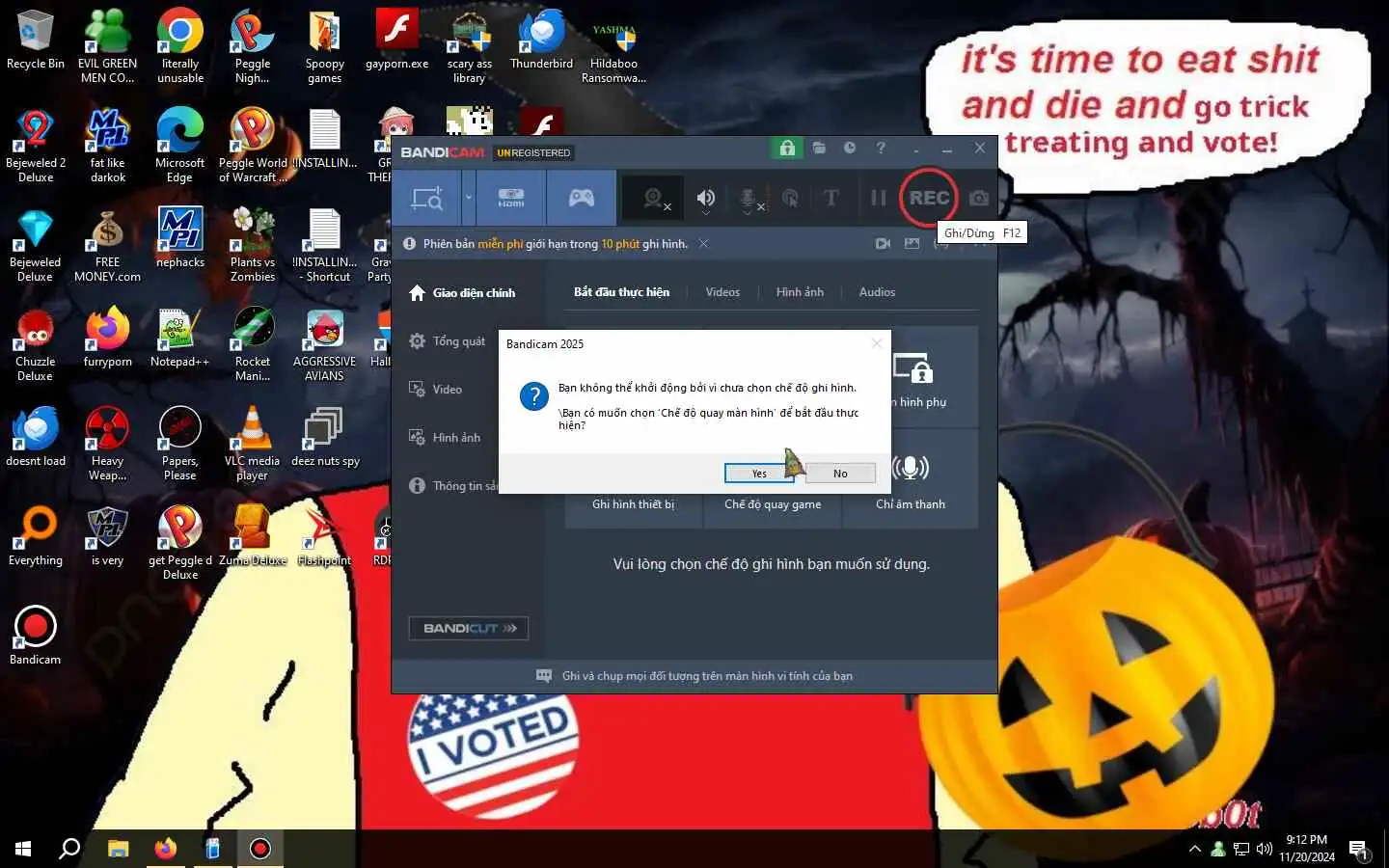Open the Windows Start menu
This screenshot has height=868, width=1389.
[x=23, y=849]
